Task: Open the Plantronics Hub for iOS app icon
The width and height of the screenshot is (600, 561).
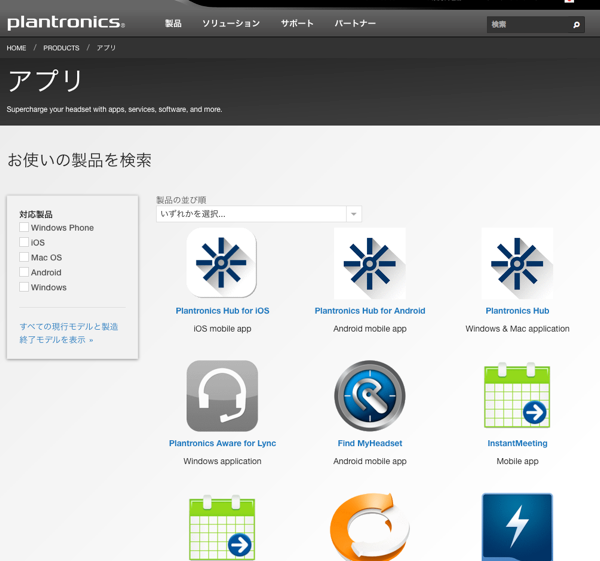Action: pyautogui.click(x=222, y=263)
